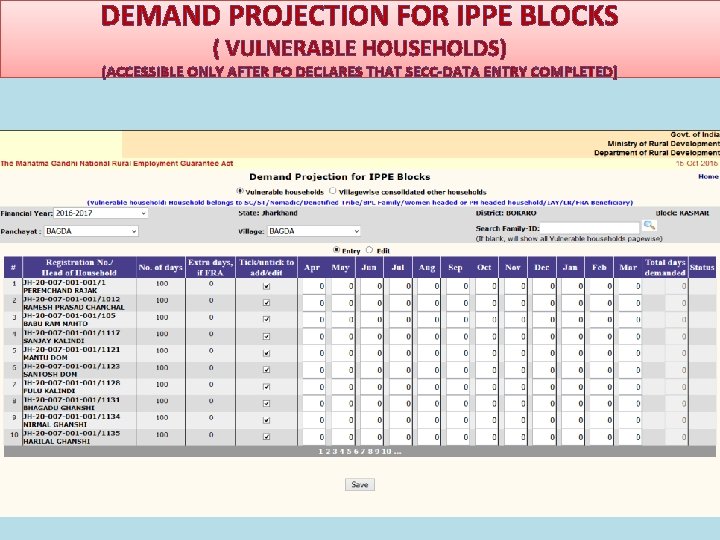Click the 'Extra days, if FRA' column header

[x=211, y=267]
